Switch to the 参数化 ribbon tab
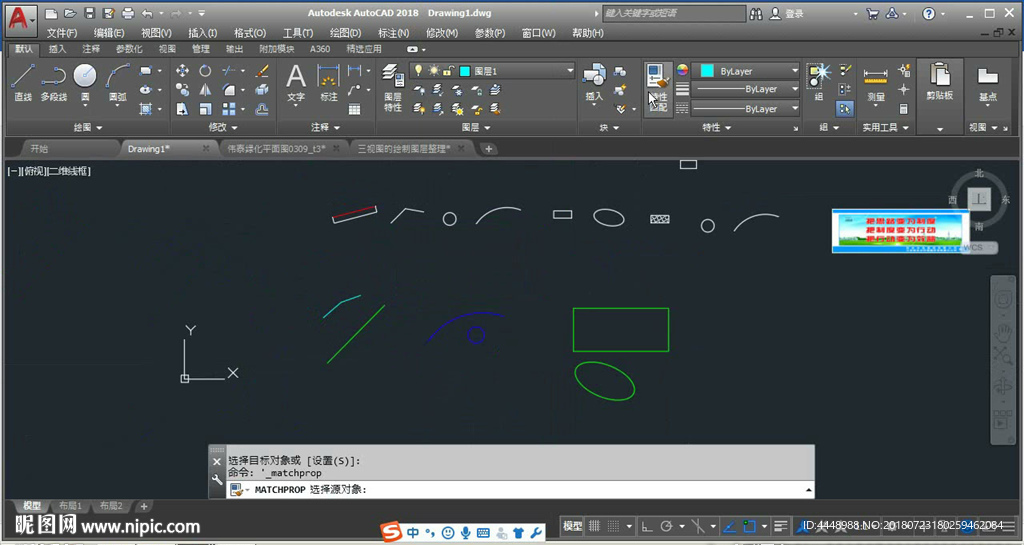Image resolution: width=1024 pixels, height=545 pixels. tap(129, 49)
